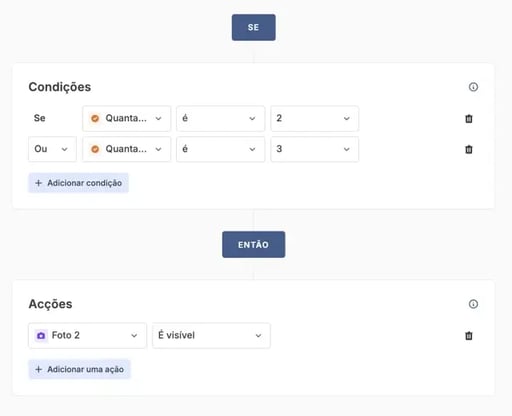
Task: Click the orange check icon in first Quanta field
Action: pos(95,118)
